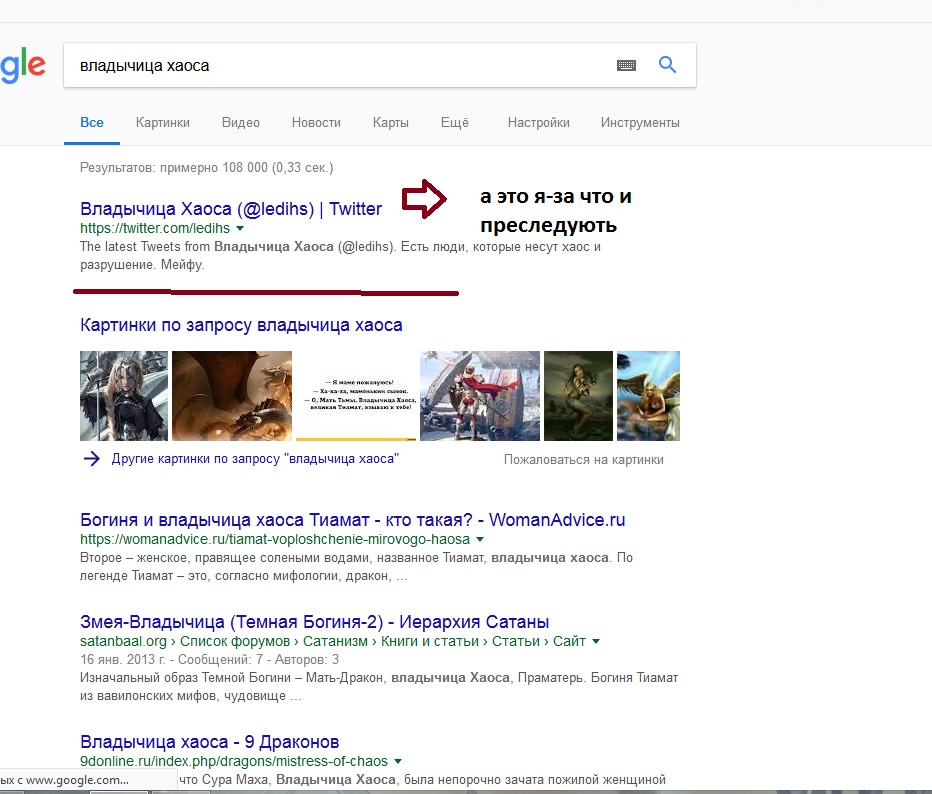932x794 pixels.
Task: Open the armored blonde warrior thumbnail
Action: tap(124, 396)
